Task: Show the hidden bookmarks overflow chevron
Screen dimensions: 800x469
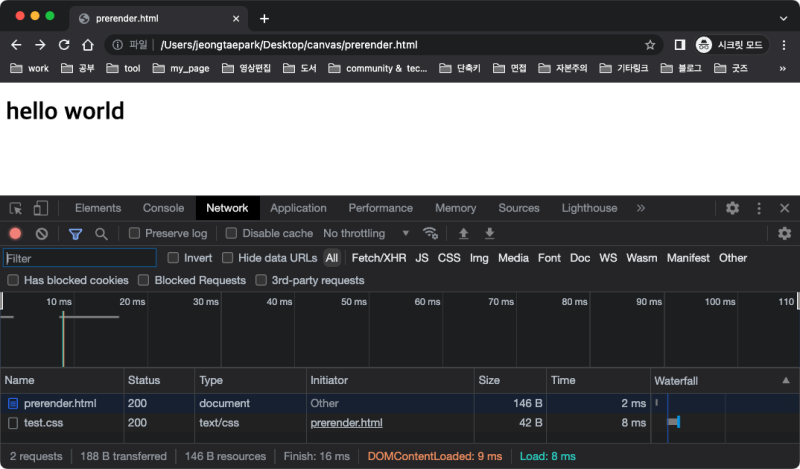Action: [783, 68]
